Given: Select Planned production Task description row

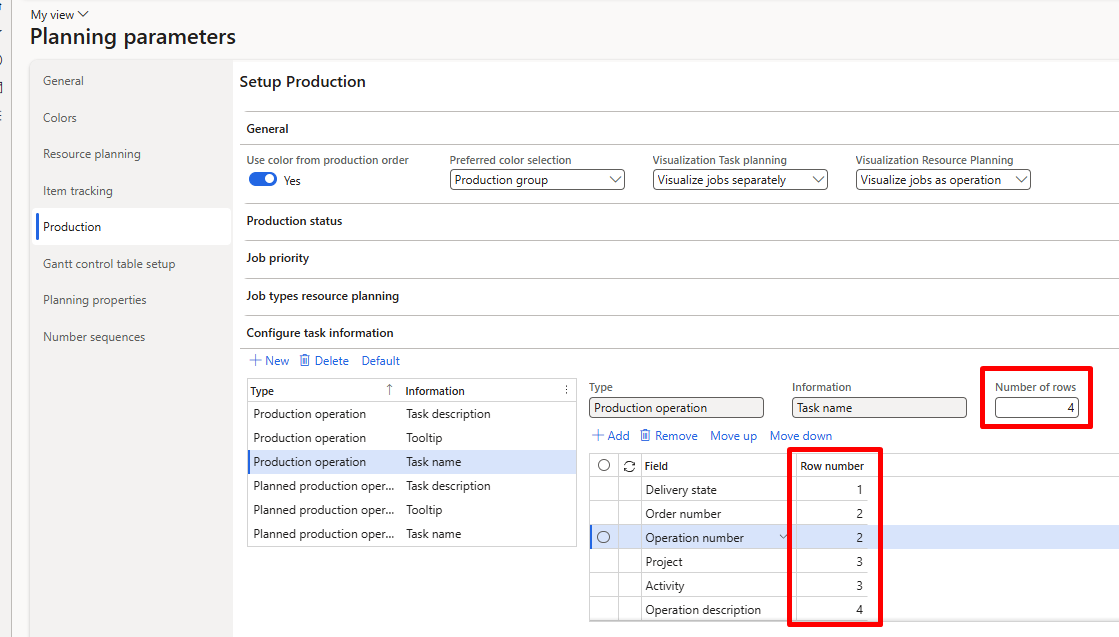Looking at the screenshot, I should click(x=412, y=486).
